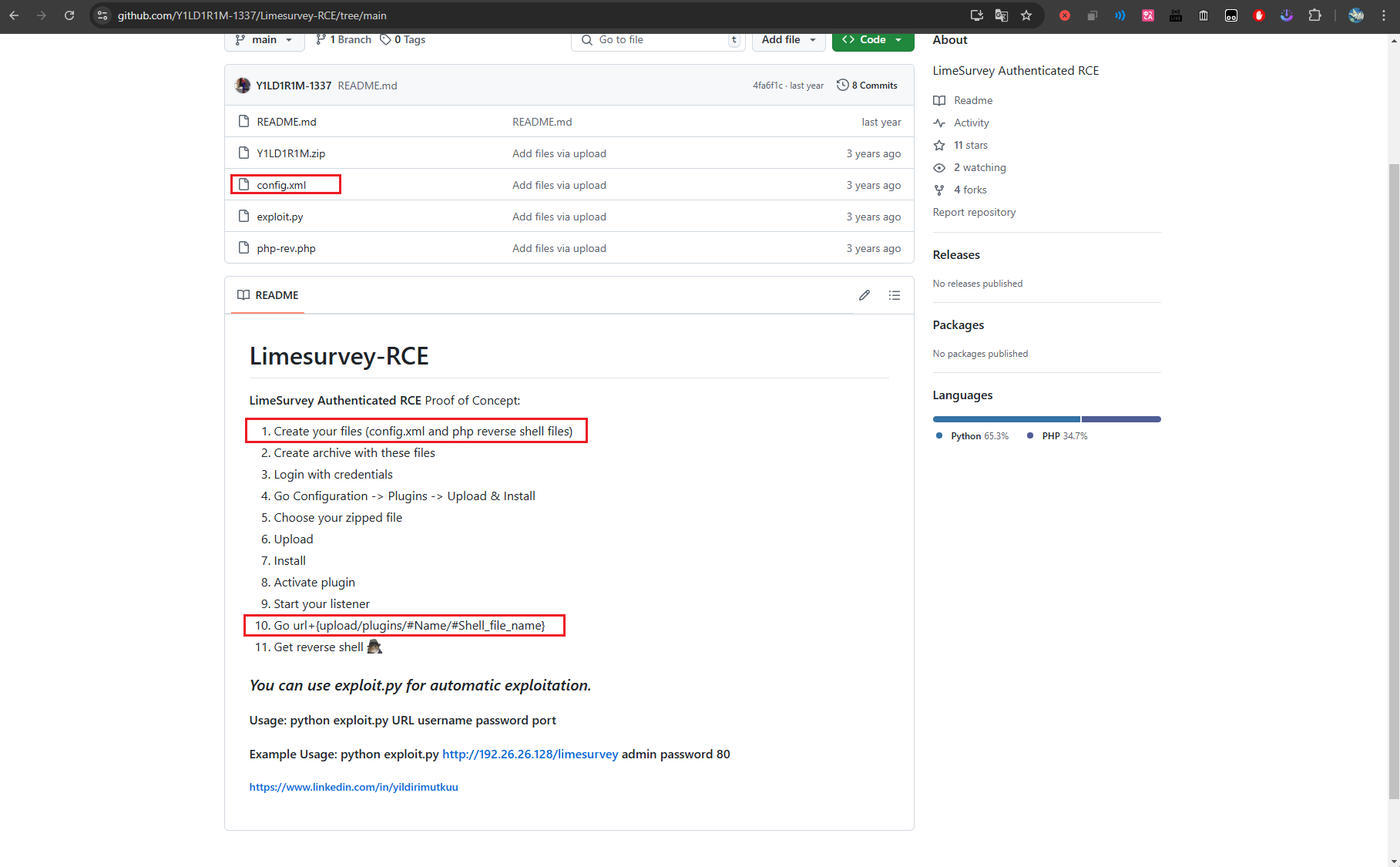Screen dimensions: 1400x867
Task: Open the Packages heading link
Action: [x=958, y=325]
